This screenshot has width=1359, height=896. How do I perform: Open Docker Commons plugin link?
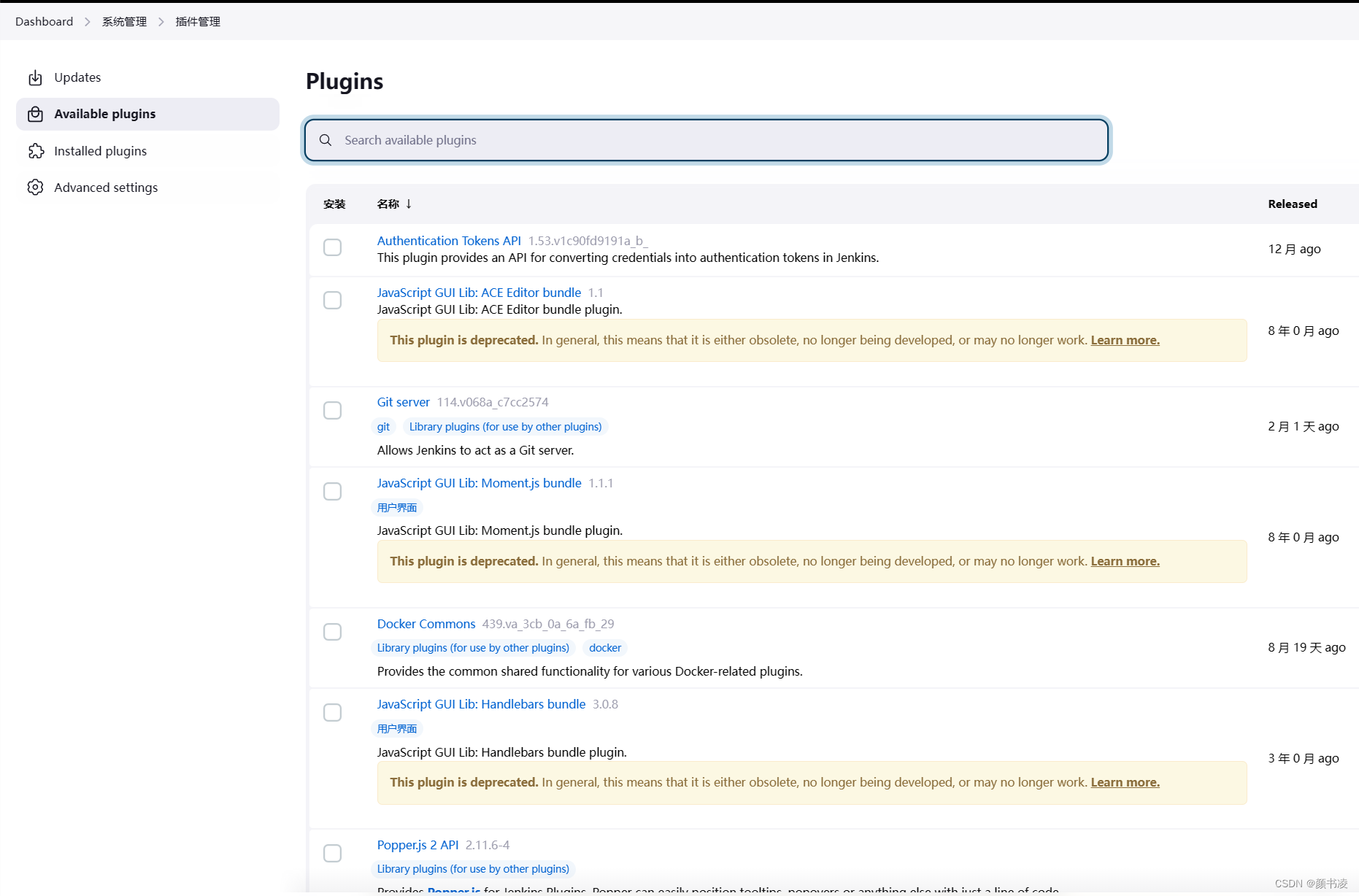tap(426, 624)
